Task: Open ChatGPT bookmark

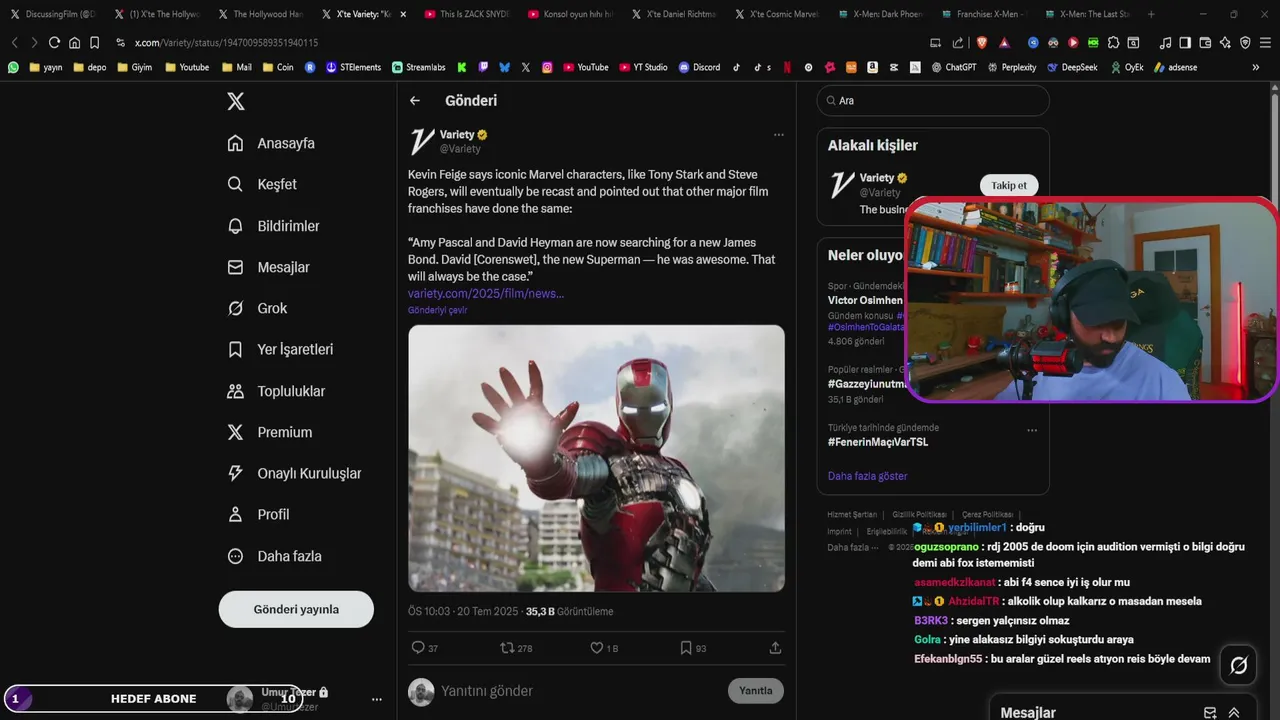Action: pos(954,67)
